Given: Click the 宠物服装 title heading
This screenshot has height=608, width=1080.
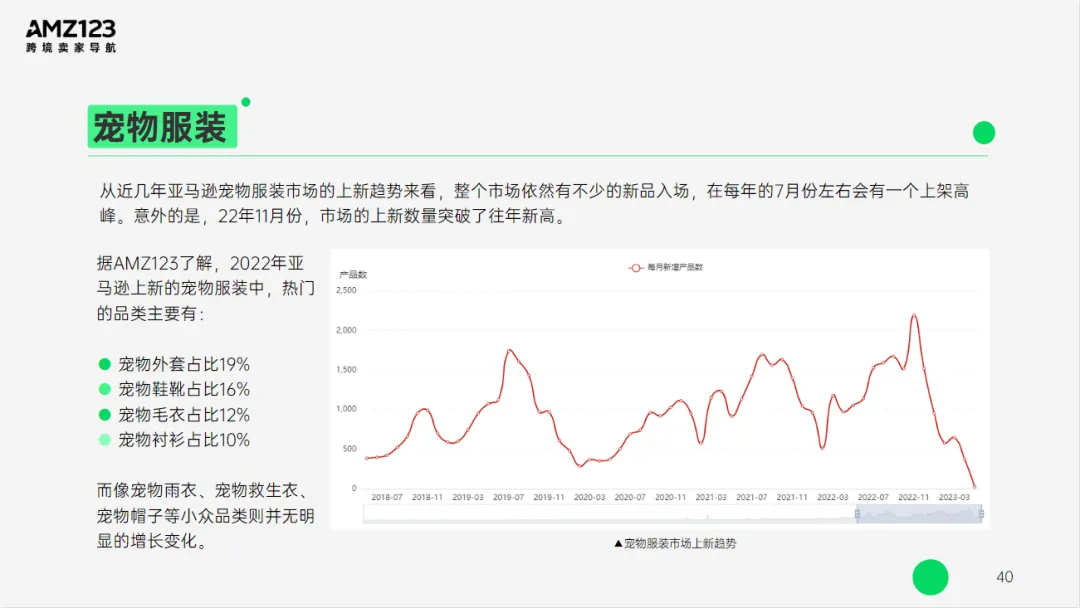Looking at the screenshot, I should [x=162, y=127].
